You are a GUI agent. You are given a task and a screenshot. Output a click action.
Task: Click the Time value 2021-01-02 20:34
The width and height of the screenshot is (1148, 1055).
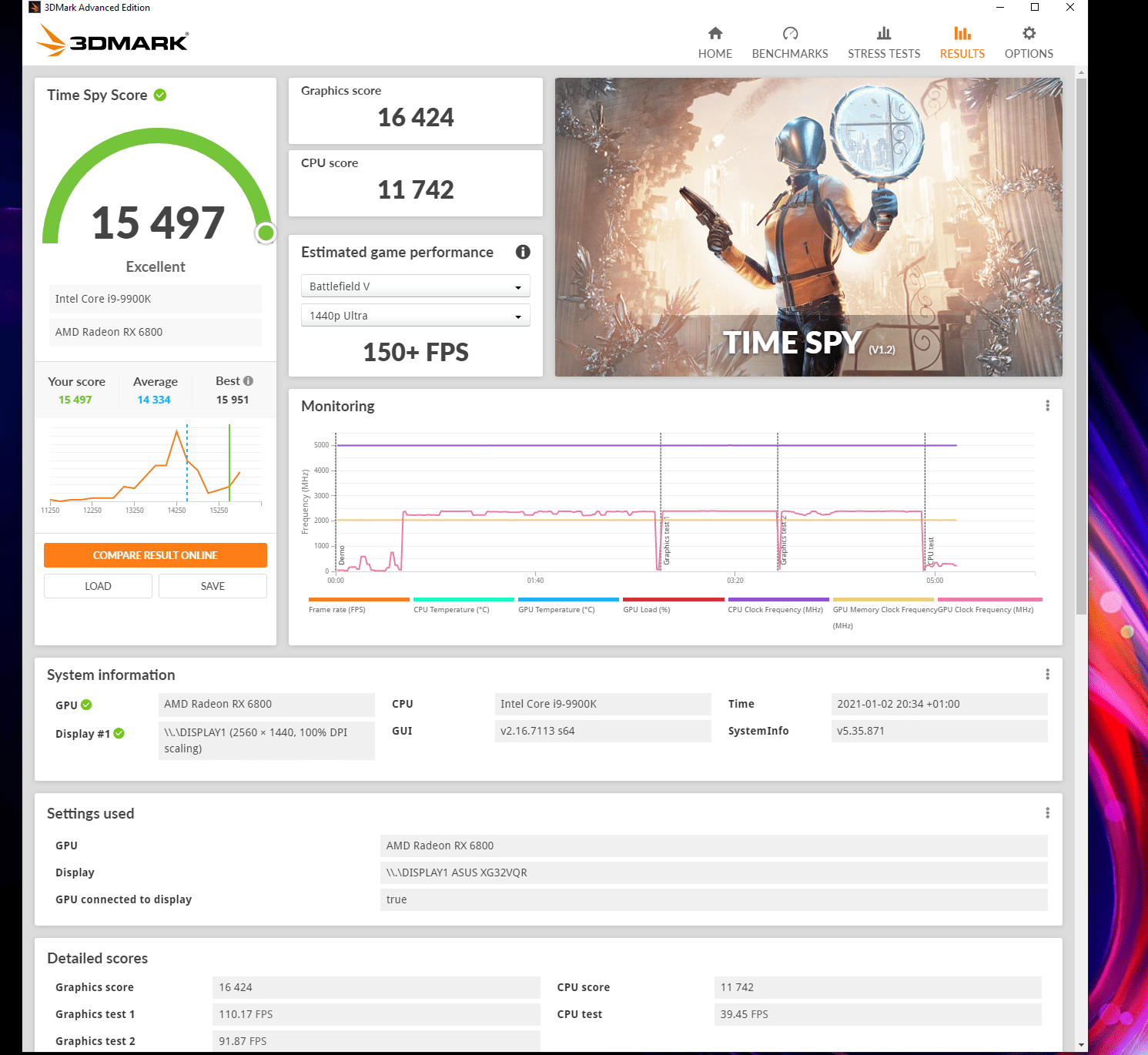939,704
